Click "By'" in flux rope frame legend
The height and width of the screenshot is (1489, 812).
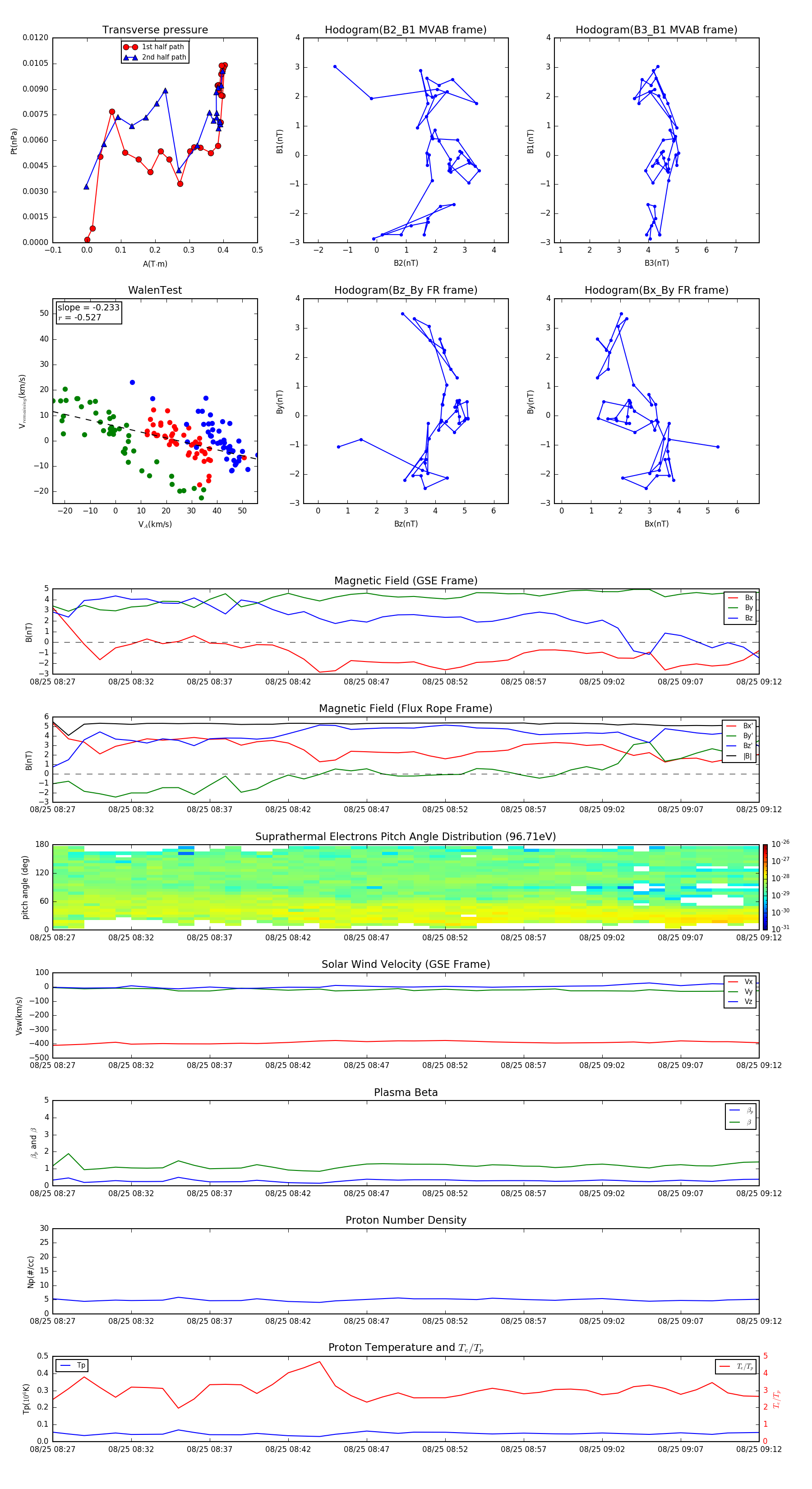(x=740, y=736)
